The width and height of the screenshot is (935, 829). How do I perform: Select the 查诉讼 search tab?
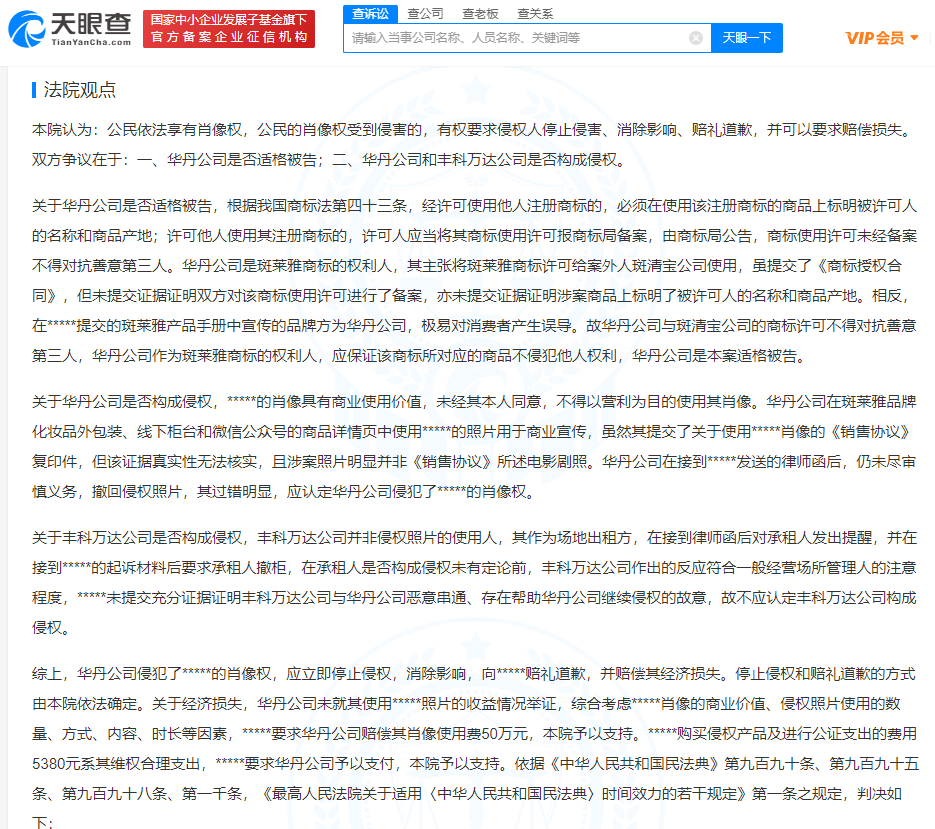370,13
